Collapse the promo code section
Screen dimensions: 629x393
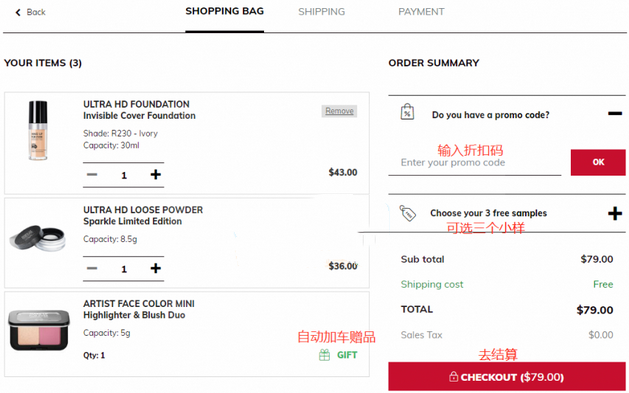coord(615,114)
